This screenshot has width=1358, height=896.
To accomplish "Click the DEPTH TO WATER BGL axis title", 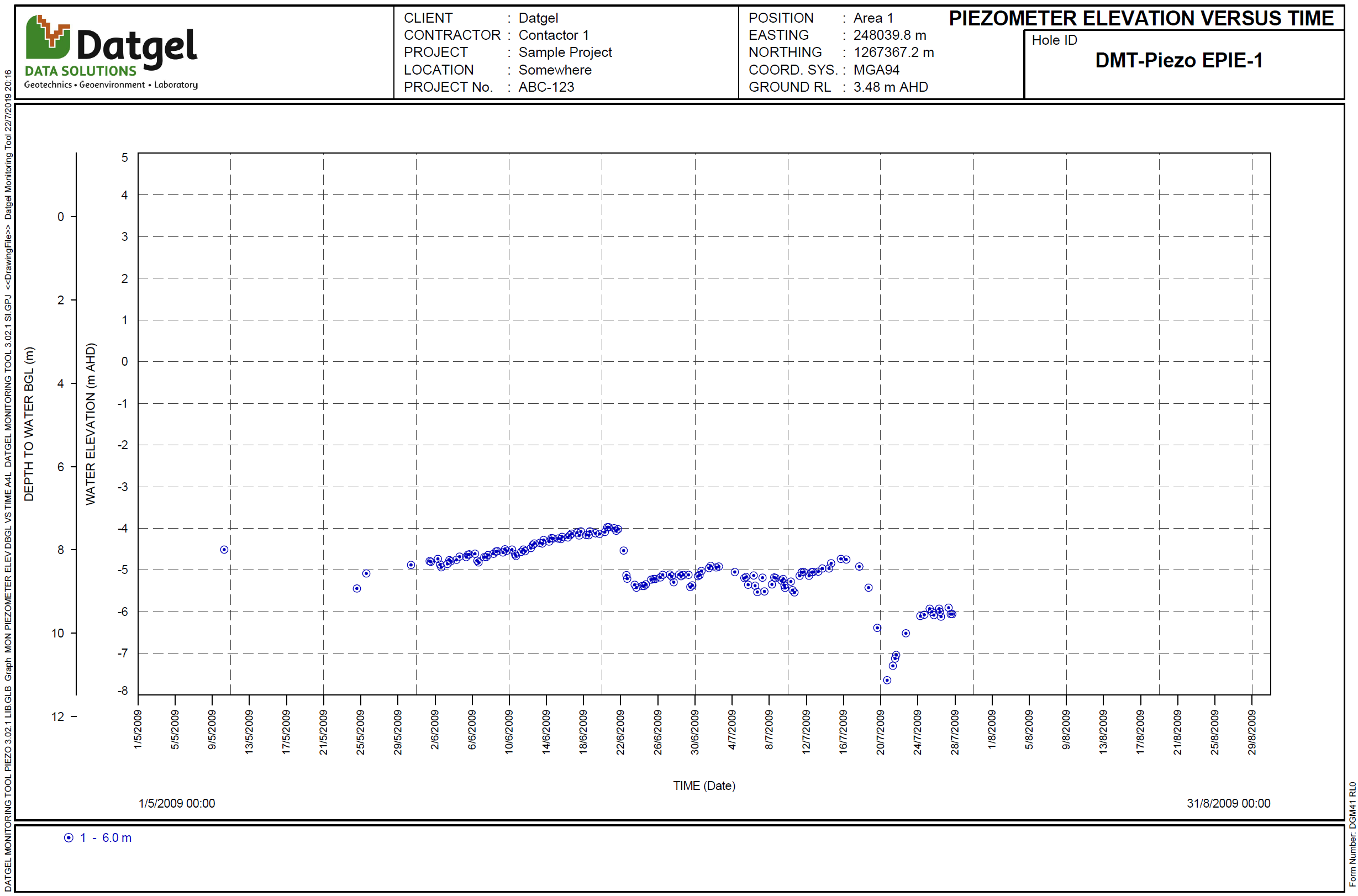I will pyautogui.click(x=29, y=424).
